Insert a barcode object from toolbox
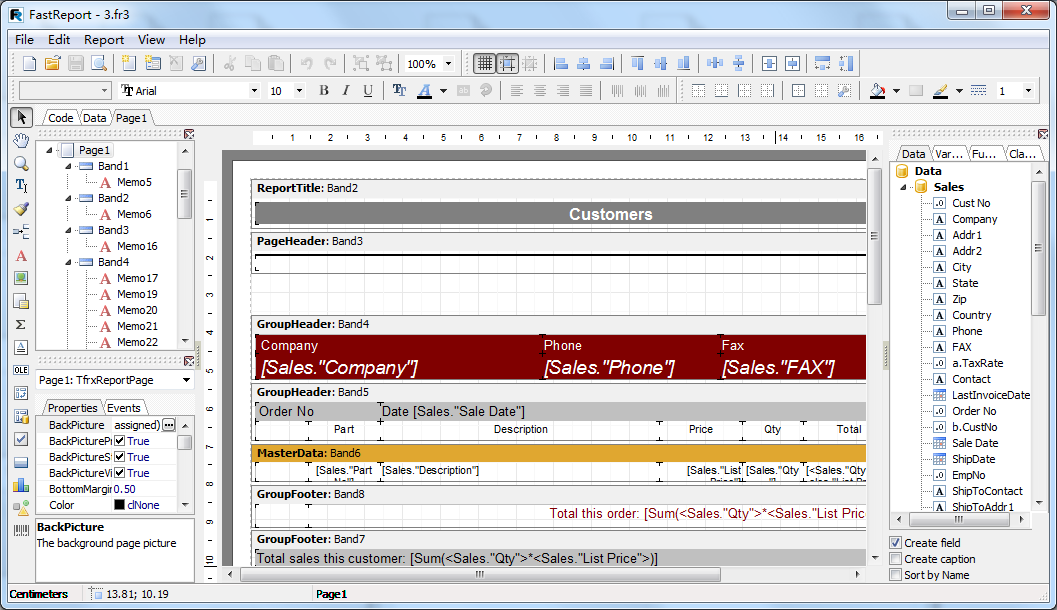The width and height of the screenshot is (1057, 610). click(x=21, y=530)
